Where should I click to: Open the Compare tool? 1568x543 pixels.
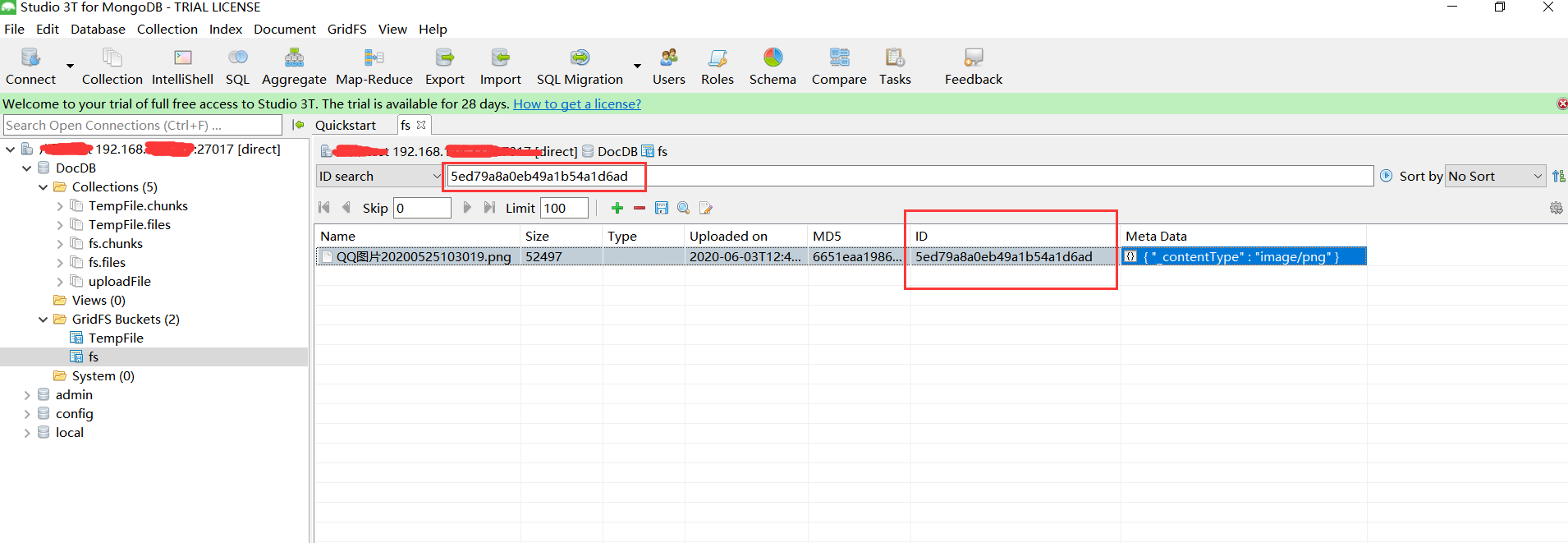point(839,66)
